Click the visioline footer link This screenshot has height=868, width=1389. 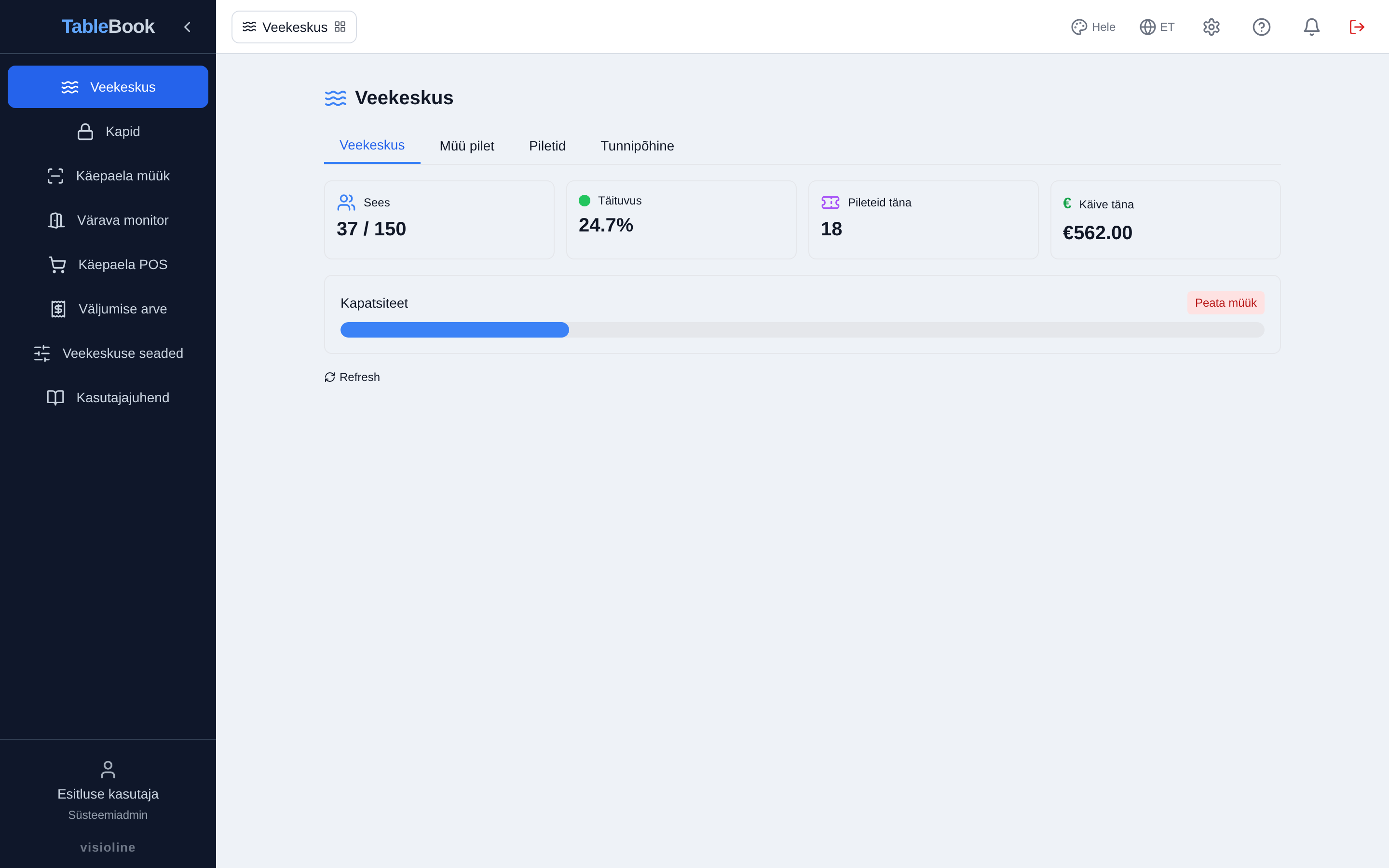[108, 847]
